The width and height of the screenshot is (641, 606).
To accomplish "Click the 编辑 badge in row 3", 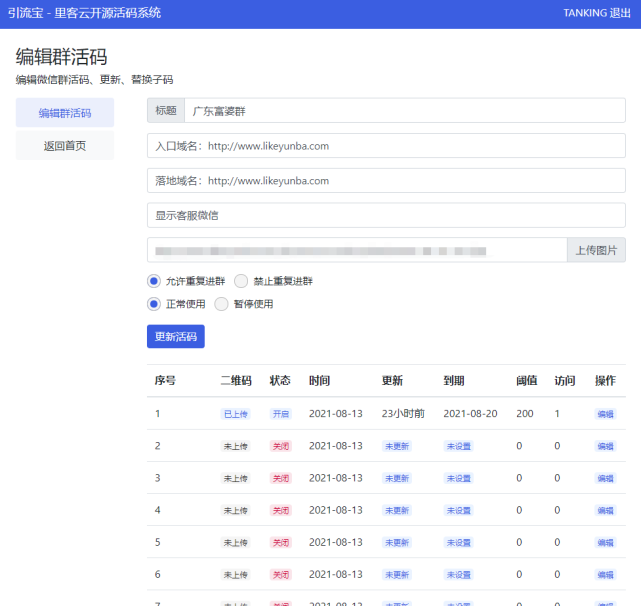I will tap(605, 478).
